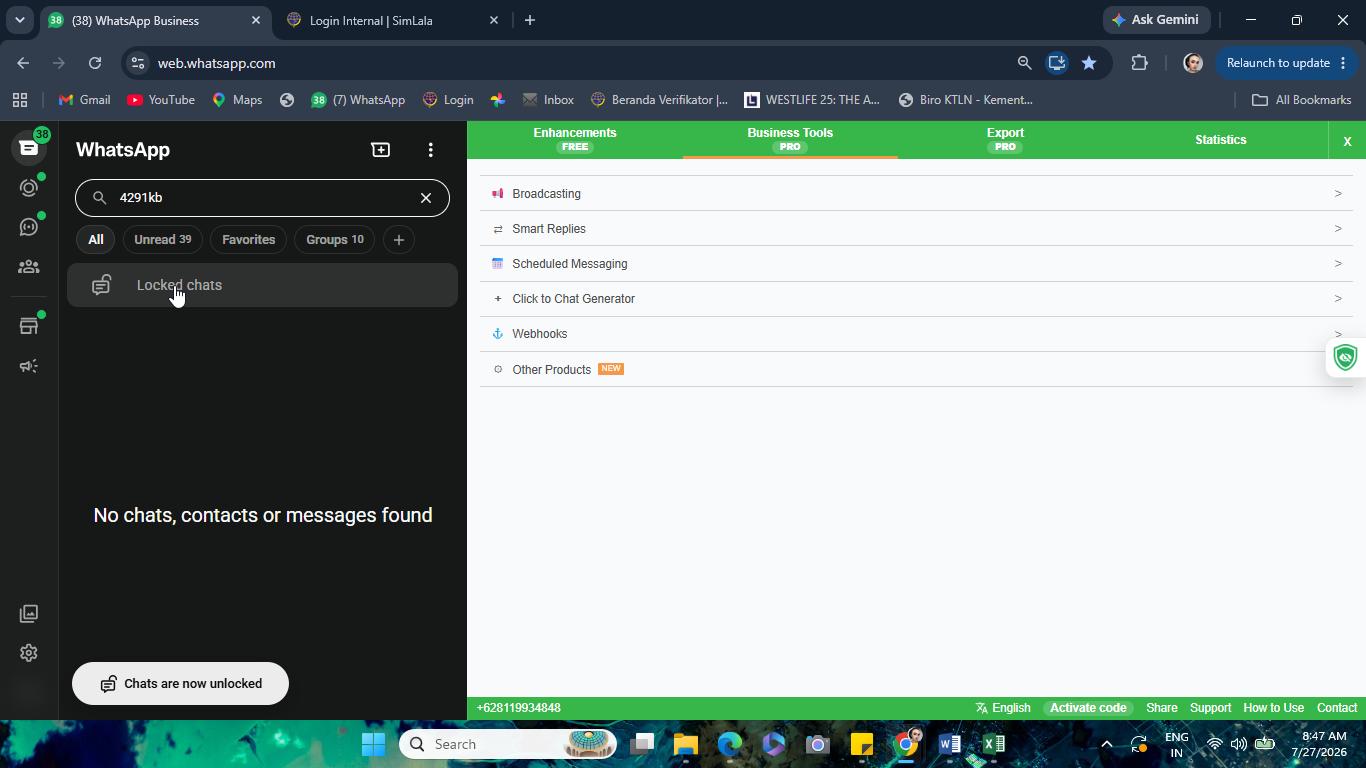Switch to the Login Internal SimLala tab
Screen dimensions: 1366x768
(393, 20)
